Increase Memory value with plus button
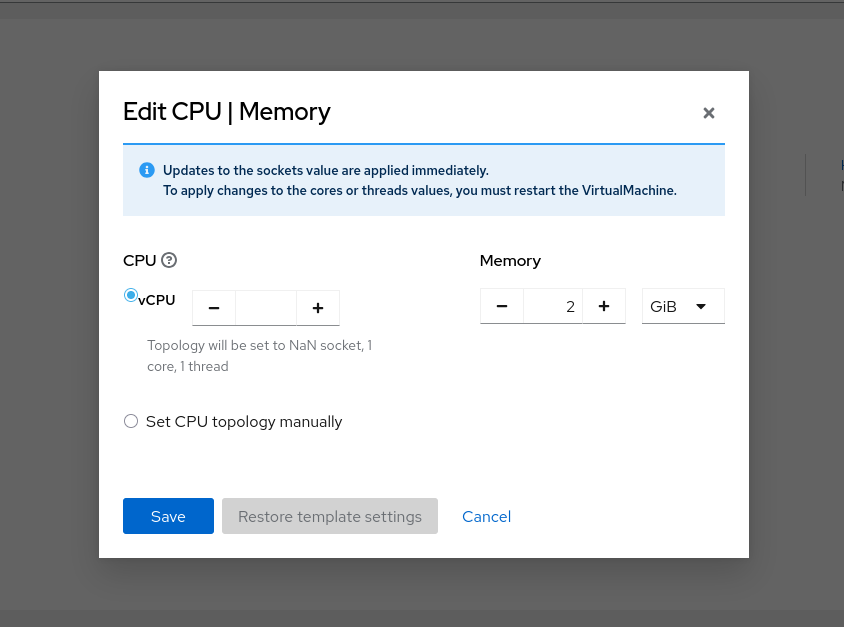This screenshot has height=627, width=844. coord(604,306)
